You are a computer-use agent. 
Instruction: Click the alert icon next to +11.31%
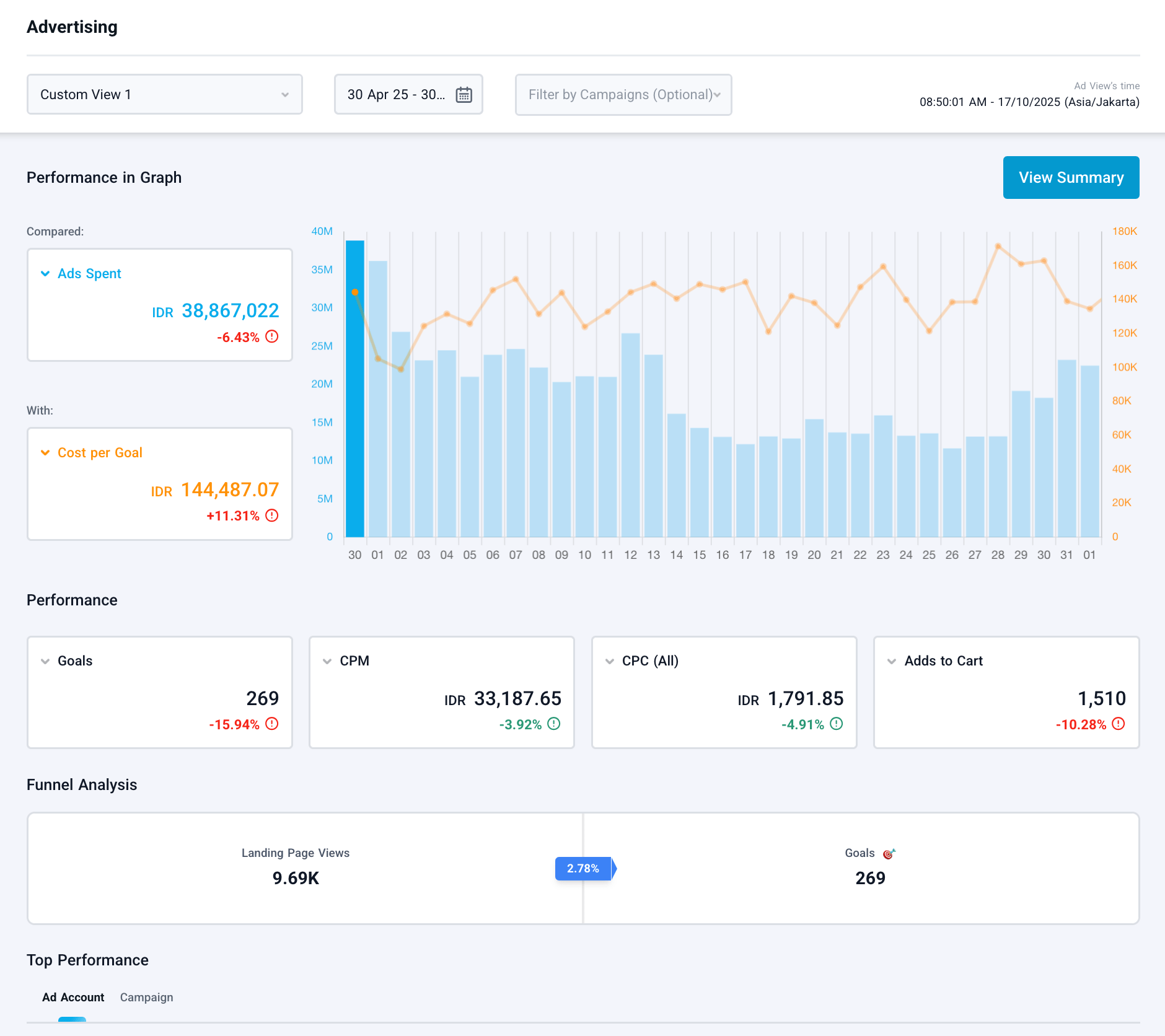tap(272, 516)
